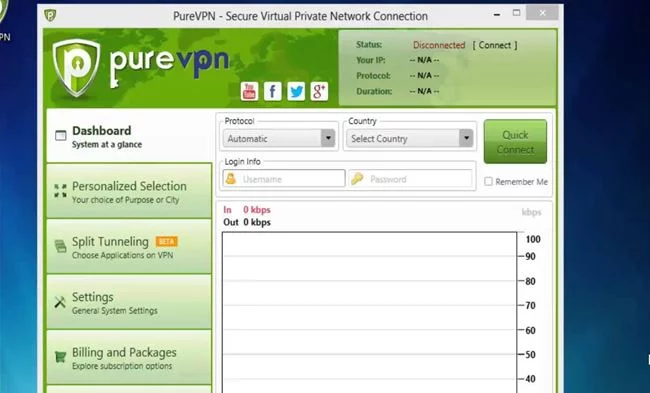
Task: Open the PureVPN YouTube channel icon
Action: (x=249, y=91)
